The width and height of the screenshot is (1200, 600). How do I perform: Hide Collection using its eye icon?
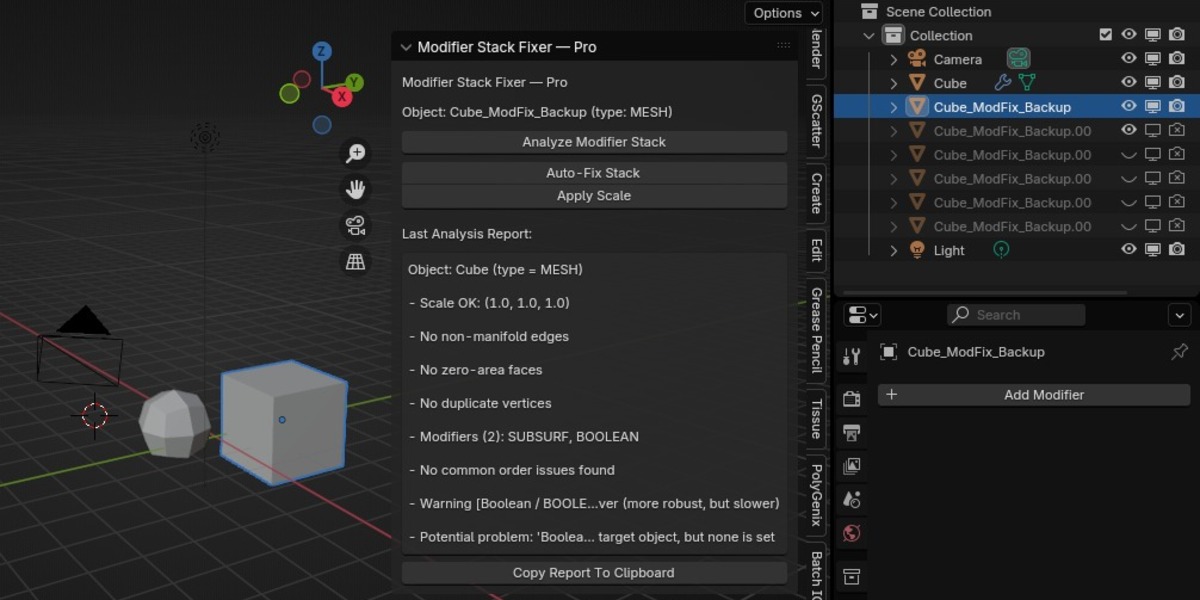[1129, 35]
